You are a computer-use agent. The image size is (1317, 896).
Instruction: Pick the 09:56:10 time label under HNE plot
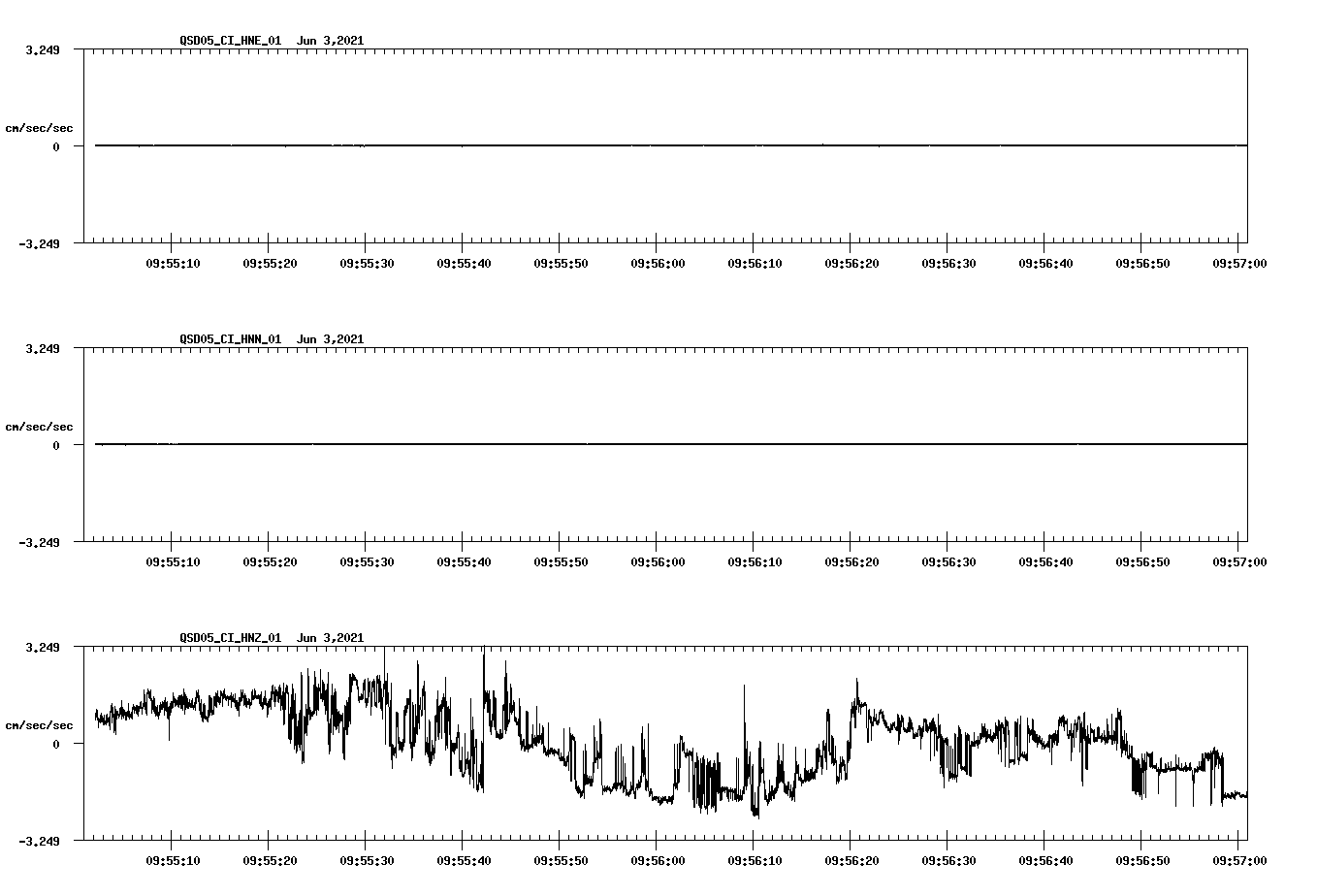755,263
